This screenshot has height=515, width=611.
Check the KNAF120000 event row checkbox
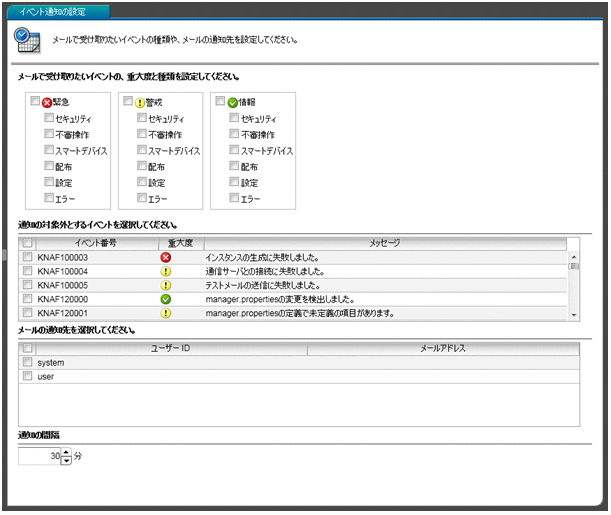[x=28, y=299]
